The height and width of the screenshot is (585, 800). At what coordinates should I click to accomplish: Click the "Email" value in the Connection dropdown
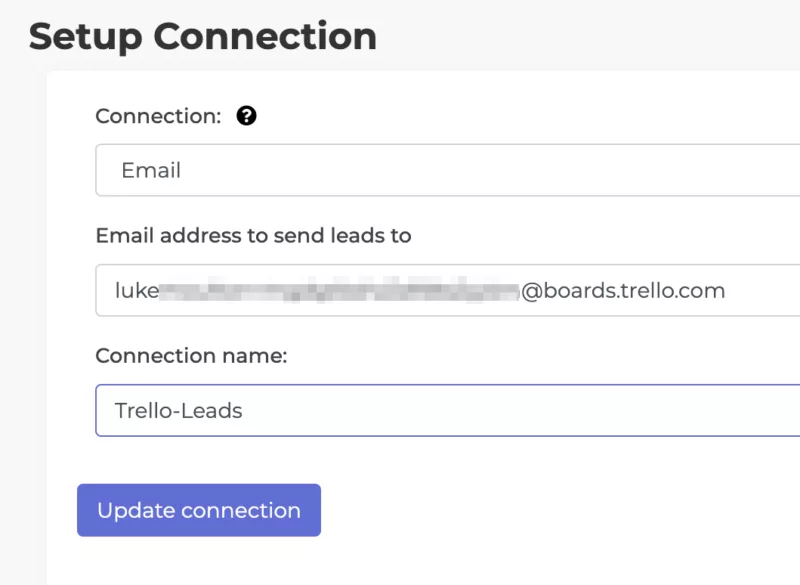[x=151, y=170]
